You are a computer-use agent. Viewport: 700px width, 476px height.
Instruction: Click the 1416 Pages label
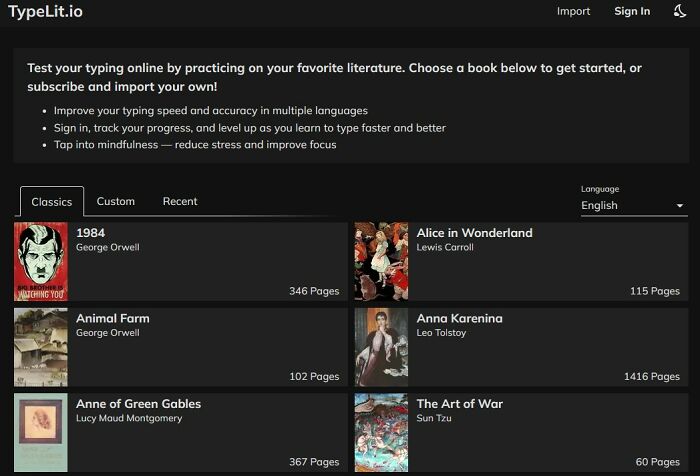click(652, 376)
